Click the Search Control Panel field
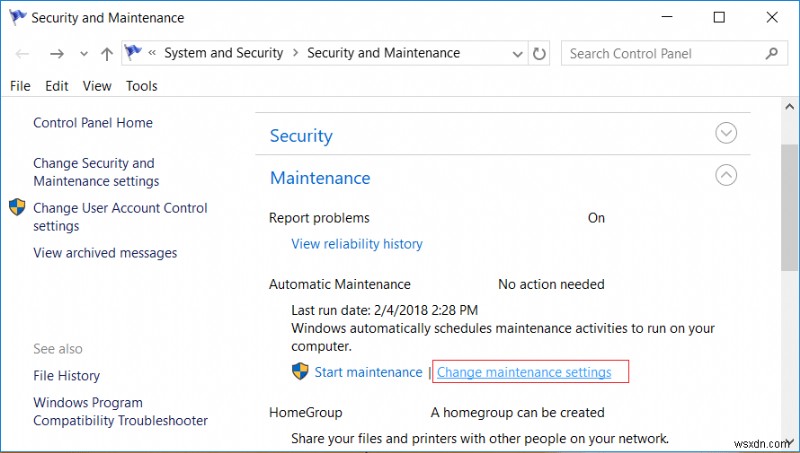The image size is (800, 453). coord(660,54)
